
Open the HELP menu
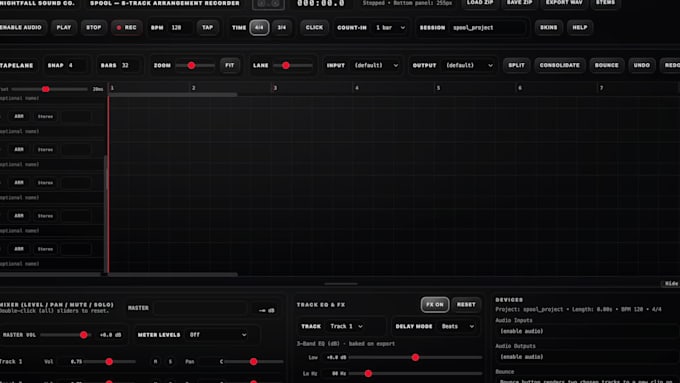click(x=580, y=27)
